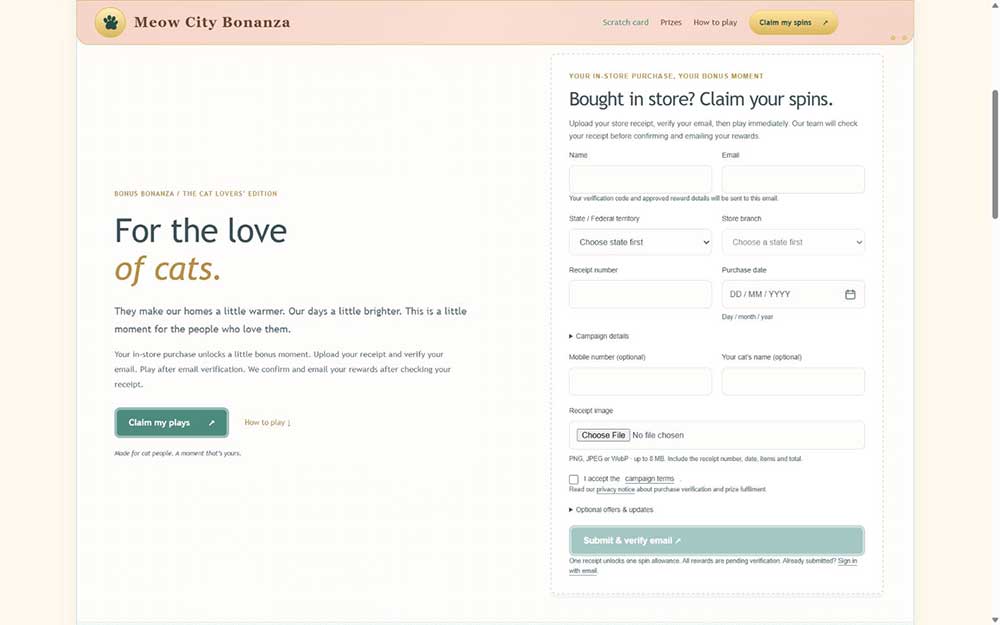Click the Claim my plays button
Screen dimensions: 1000x625
tap(172, 422)
